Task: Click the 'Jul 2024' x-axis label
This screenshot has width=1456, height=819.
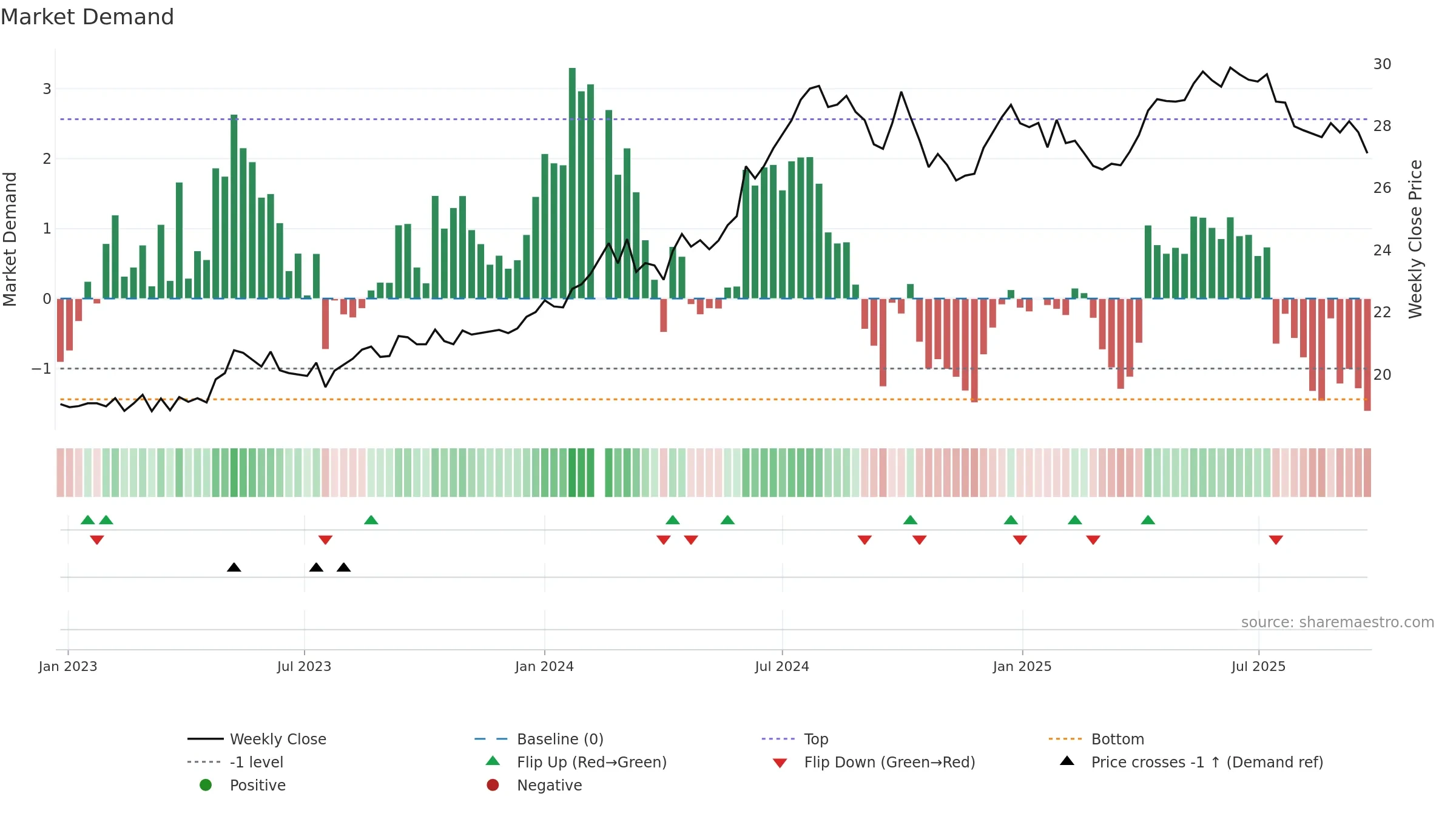Action: point(782,667)
